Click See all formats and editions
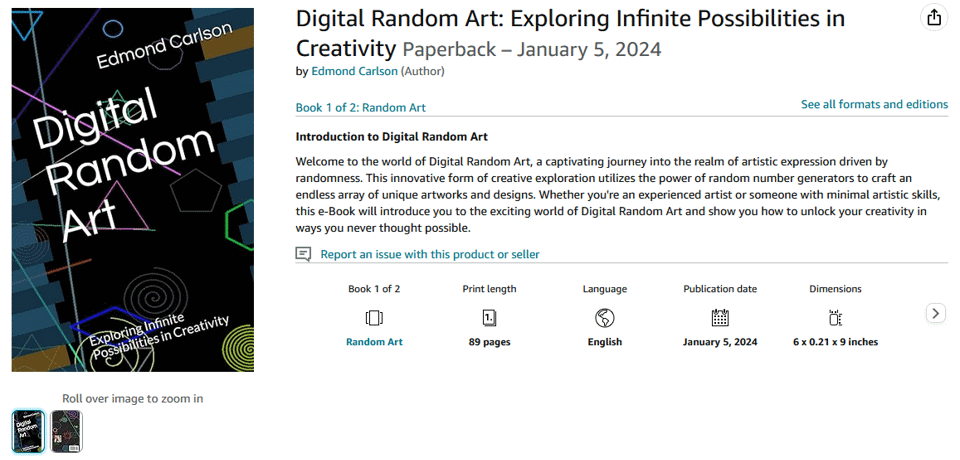Viewport: 960px width, 460px height. point(874,104)
